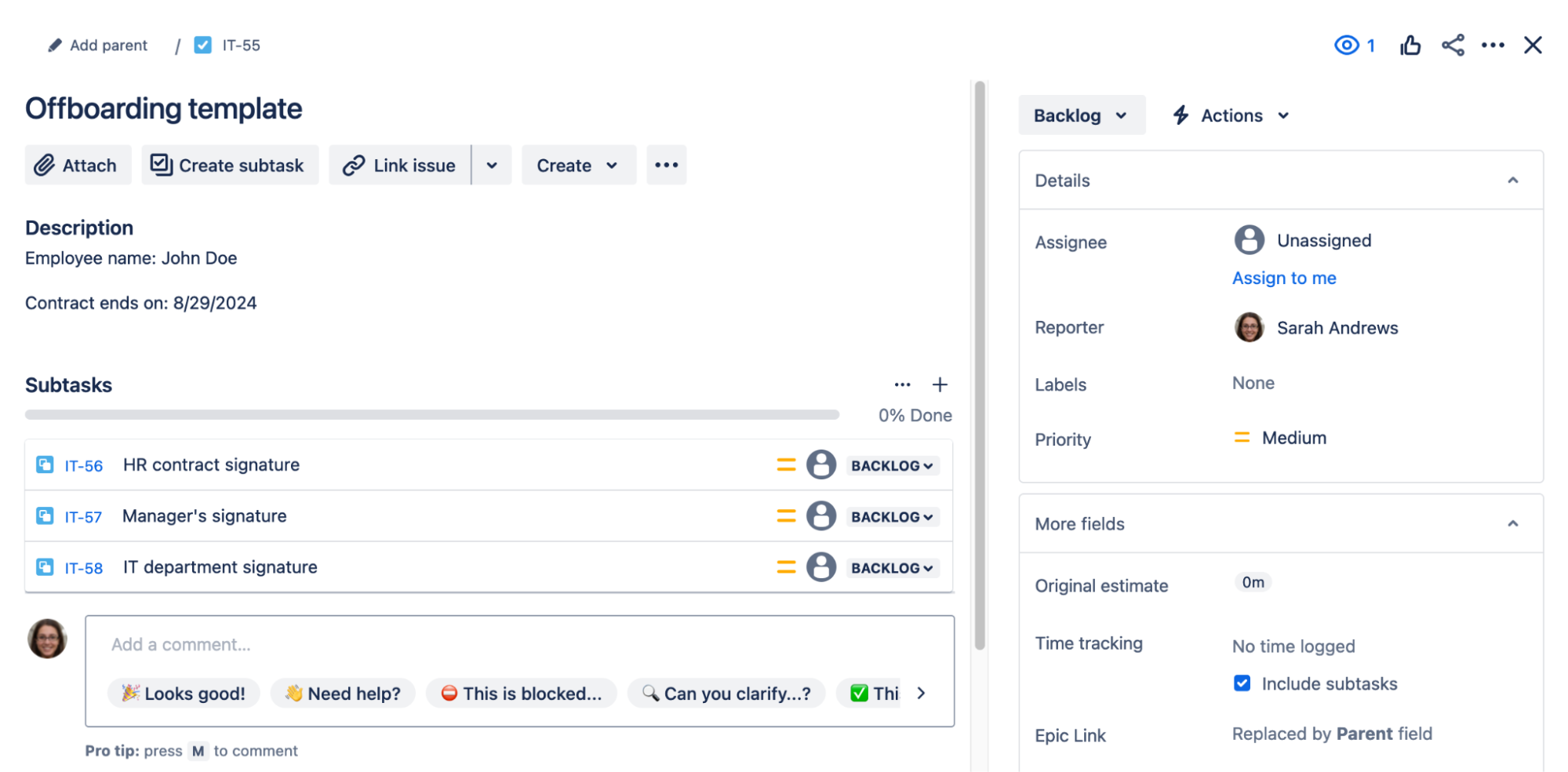Screen dimensions: 1568x772
Task: Open the Subtasks ellipsis menu
Action: pyautogui.click(x=902, y=384)
